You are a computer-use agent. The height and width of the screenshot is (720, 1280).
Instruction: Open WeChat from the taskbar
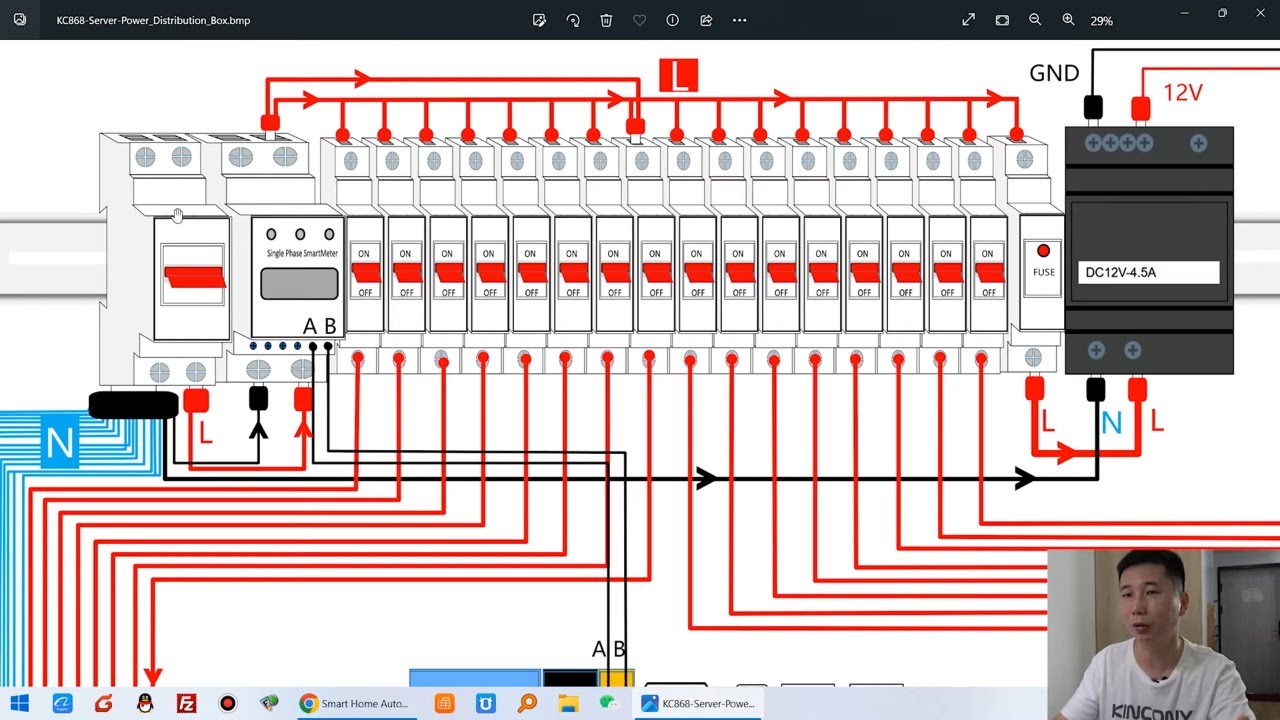609,703
